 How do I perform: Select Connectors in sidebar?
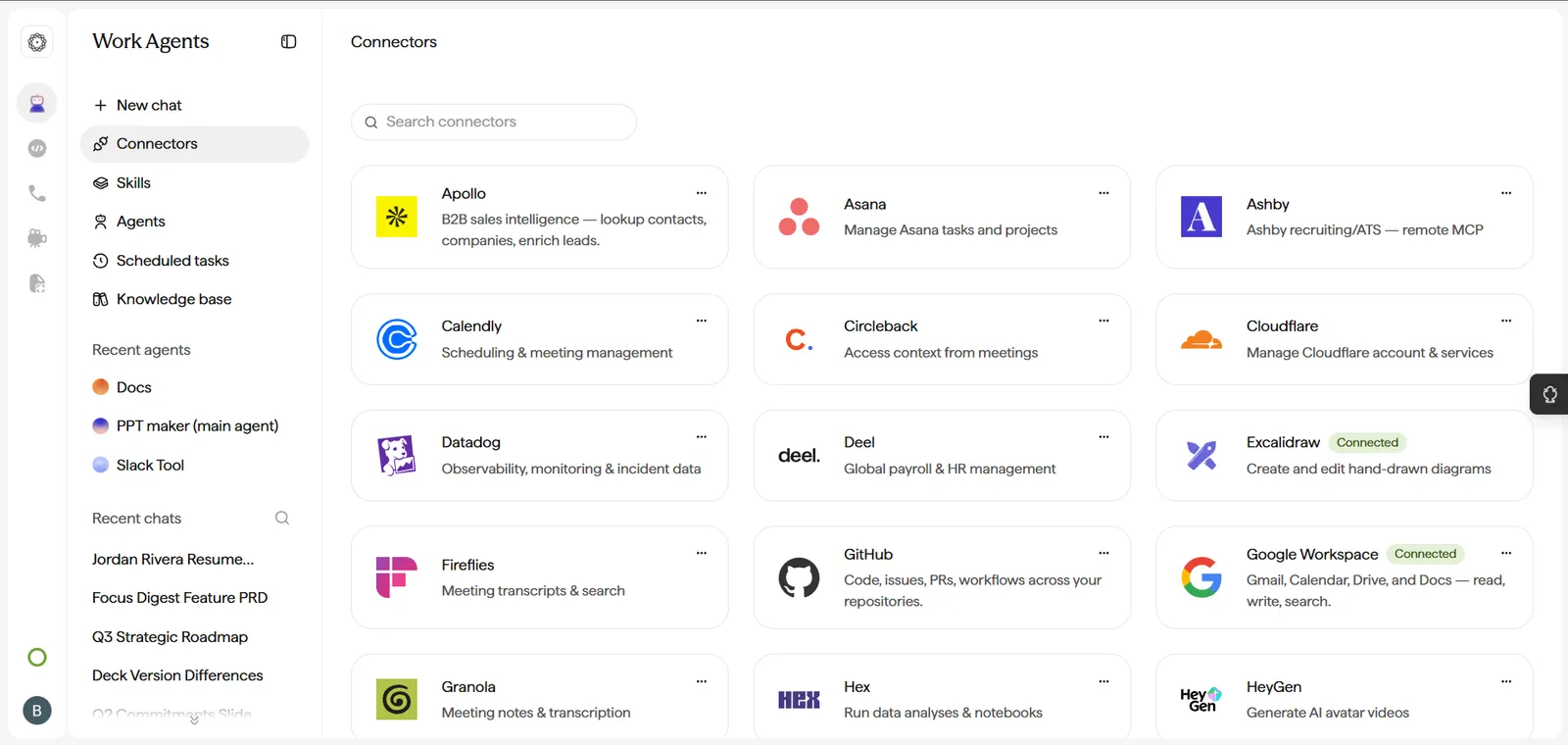pos(194,144)
